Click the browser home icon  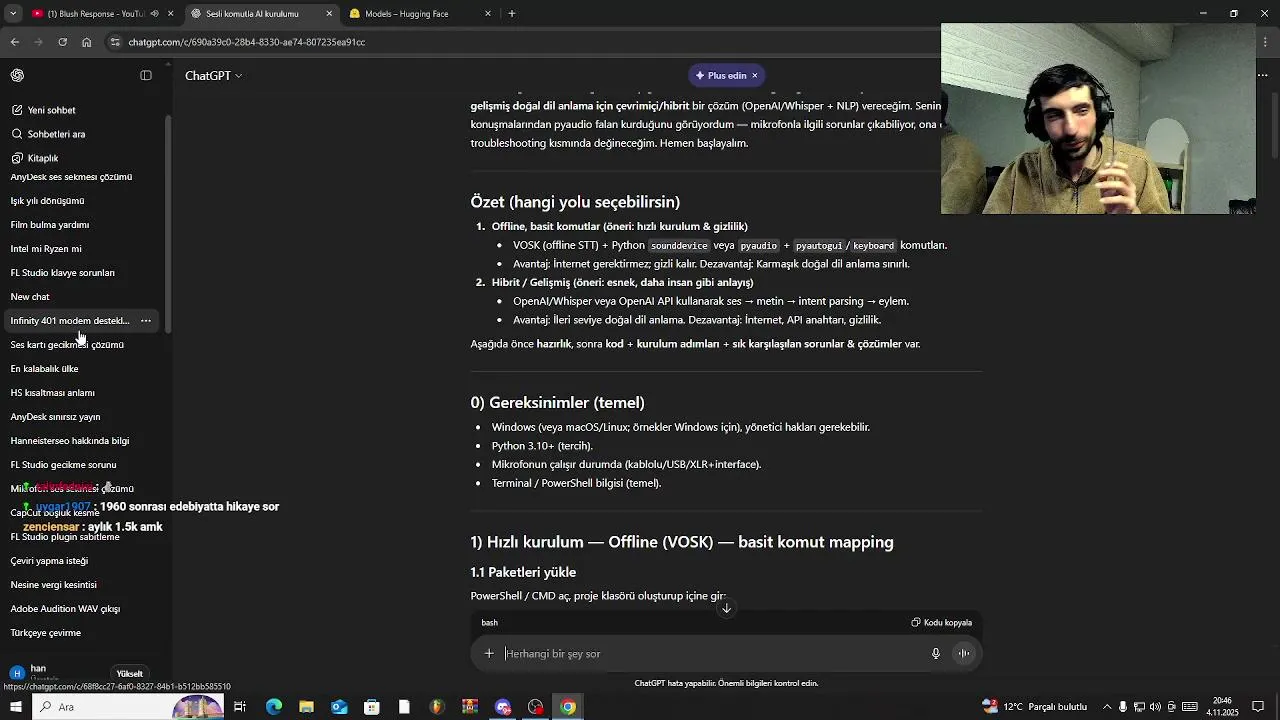pyautogui.click(x=86, y=42)
